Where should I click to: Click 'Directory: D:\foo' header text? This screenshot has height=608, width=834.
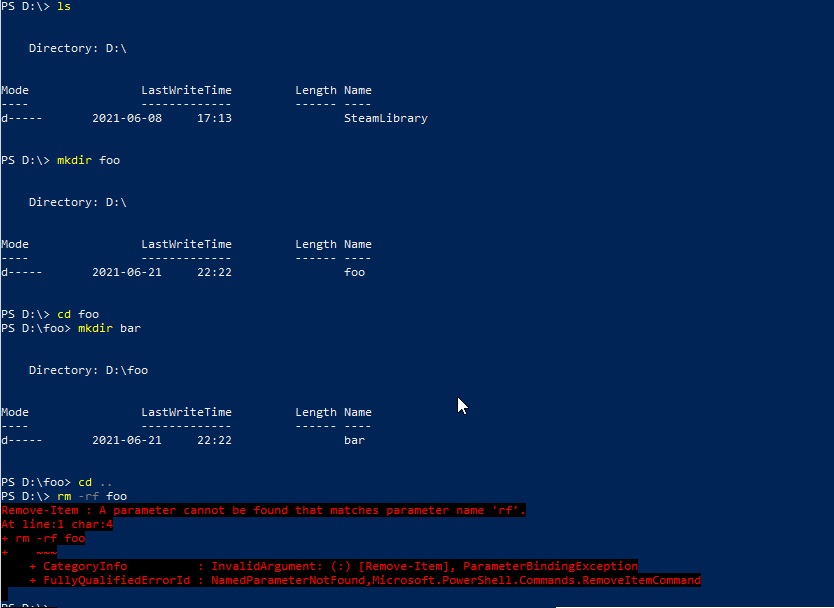(x=88, y=370)
